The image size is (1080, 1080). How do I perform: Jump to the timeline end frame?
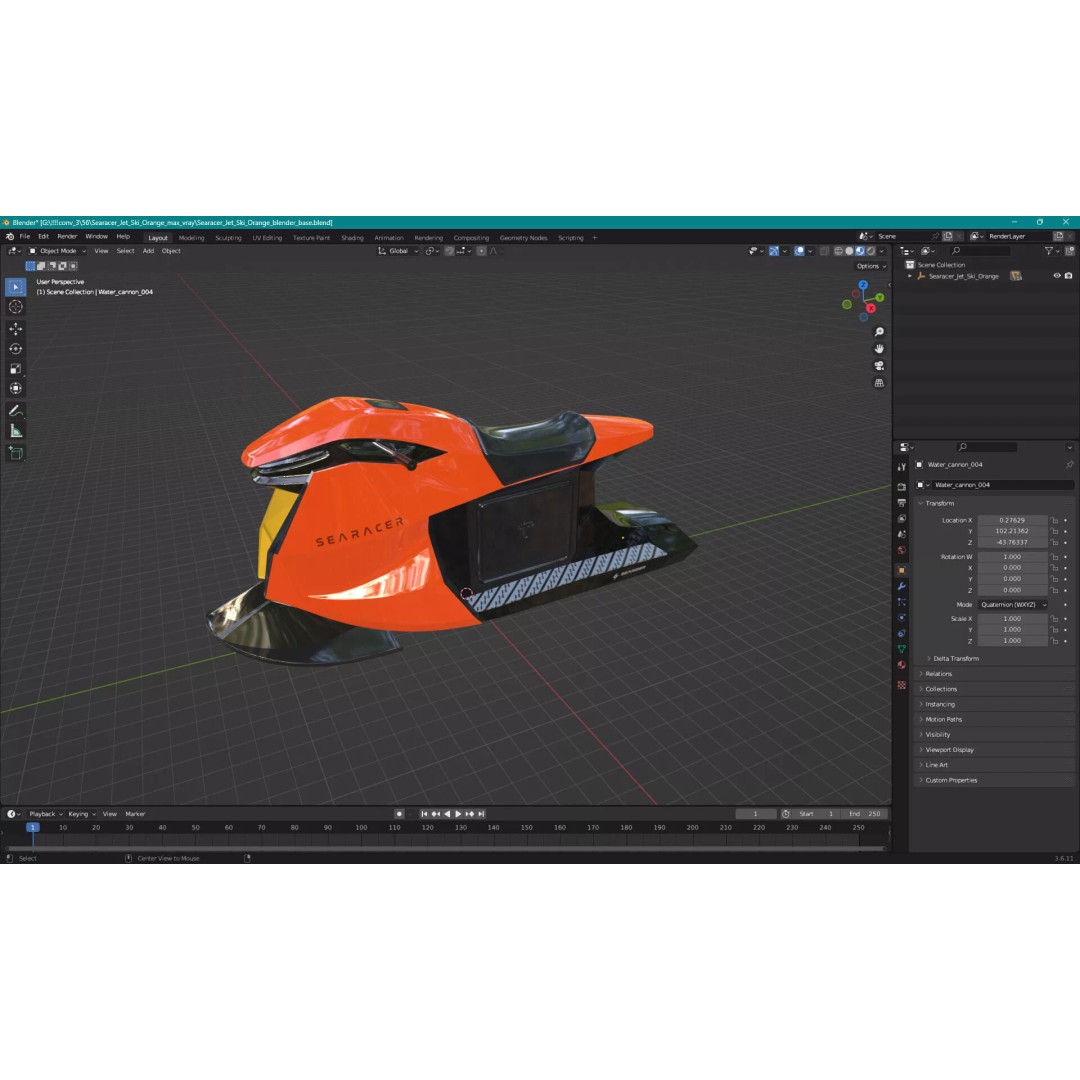(481, 814)
